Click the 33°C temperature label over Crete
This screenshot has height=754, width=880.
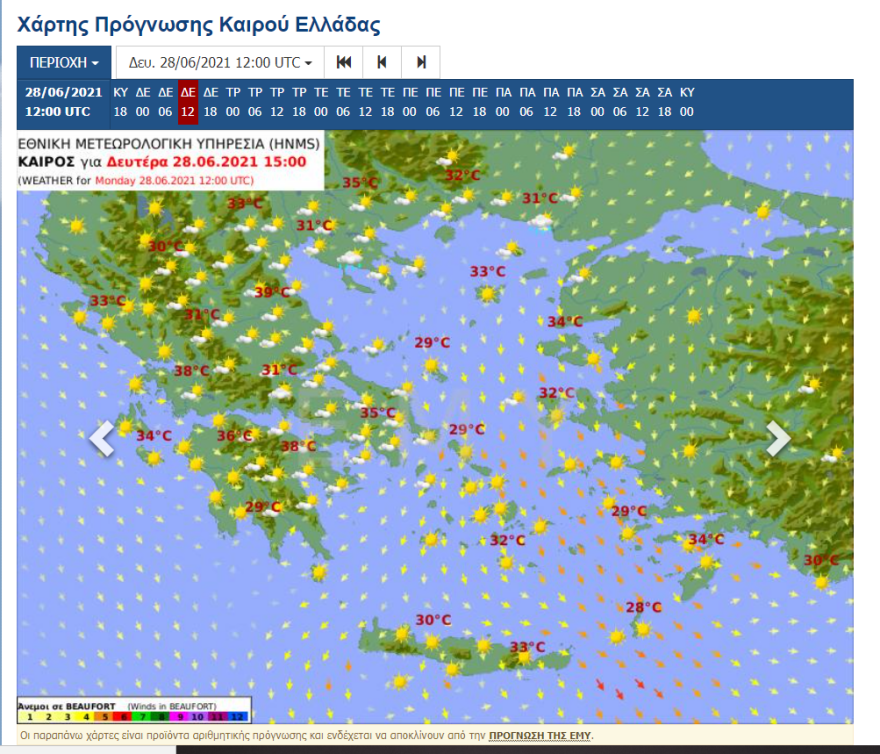(527, 647)
